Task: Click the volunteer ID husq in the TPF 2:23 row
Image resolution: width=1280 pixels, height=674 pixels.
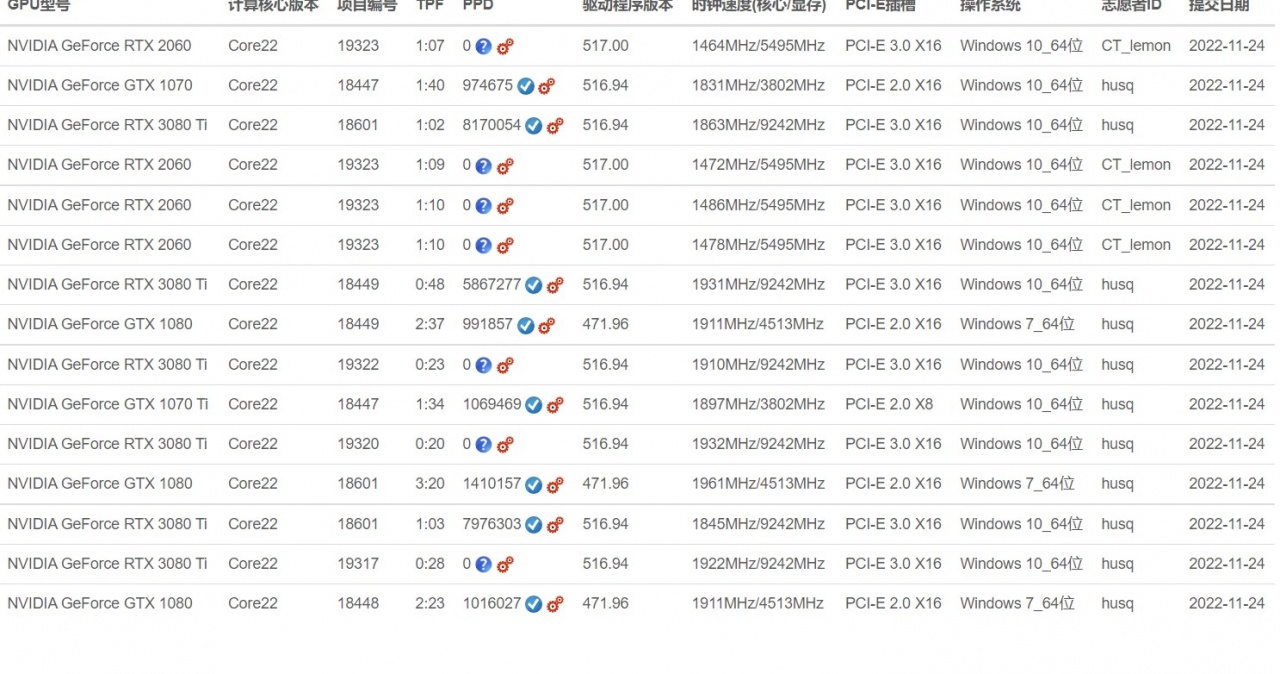Action: [1118, 603]
